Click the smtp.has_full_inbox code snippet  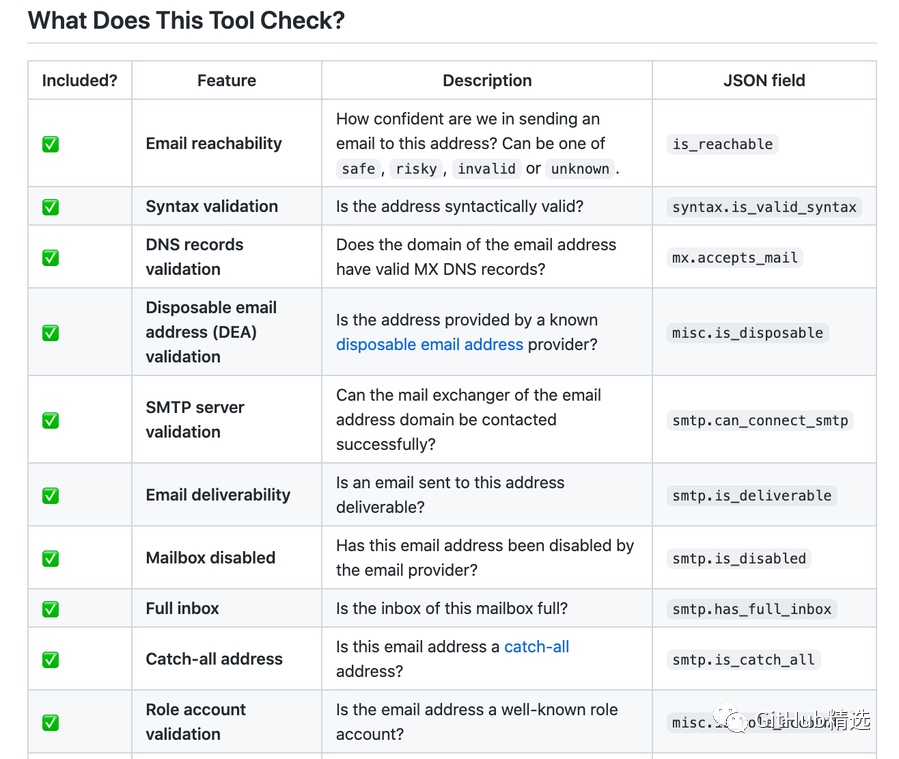click(752, 608)
